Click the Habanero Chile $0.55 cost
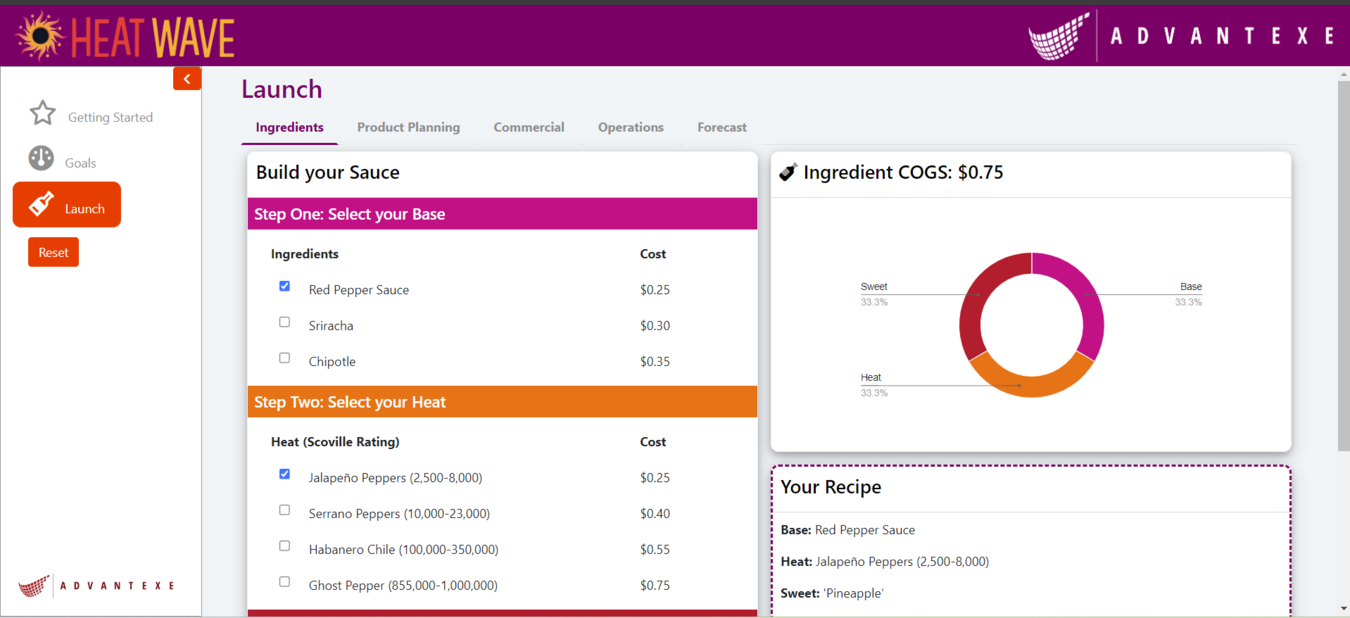The width and height of the screenshot is (1350, 618). 655,550
